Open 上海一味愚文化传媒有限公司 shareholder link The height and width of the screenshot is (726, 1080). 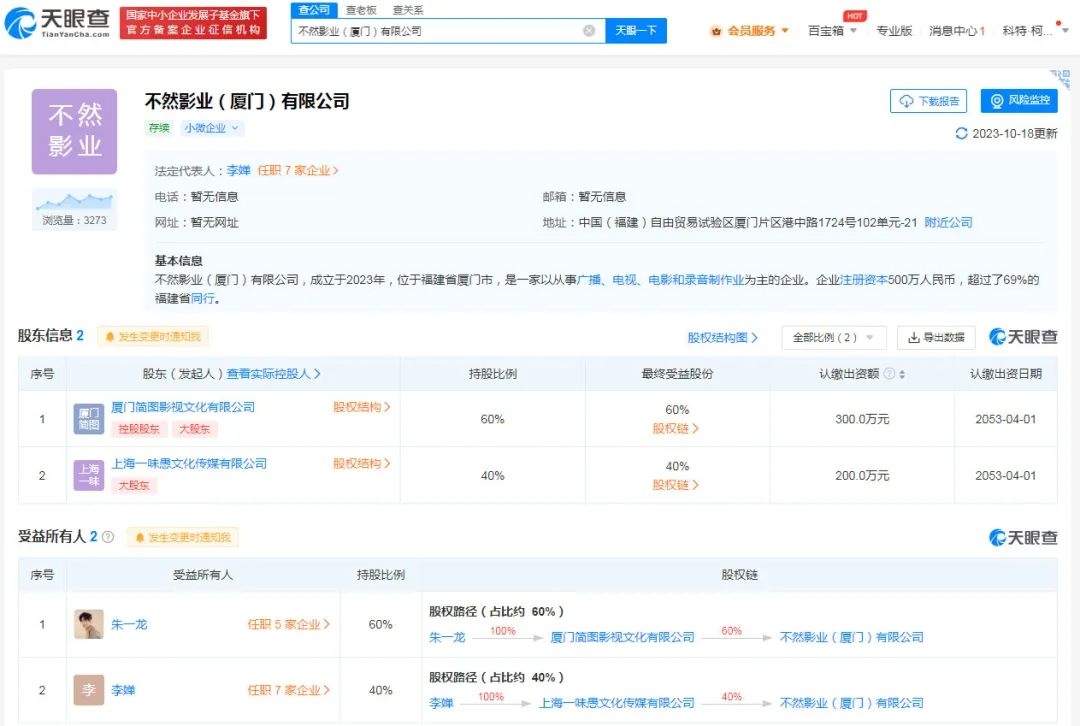189,464
